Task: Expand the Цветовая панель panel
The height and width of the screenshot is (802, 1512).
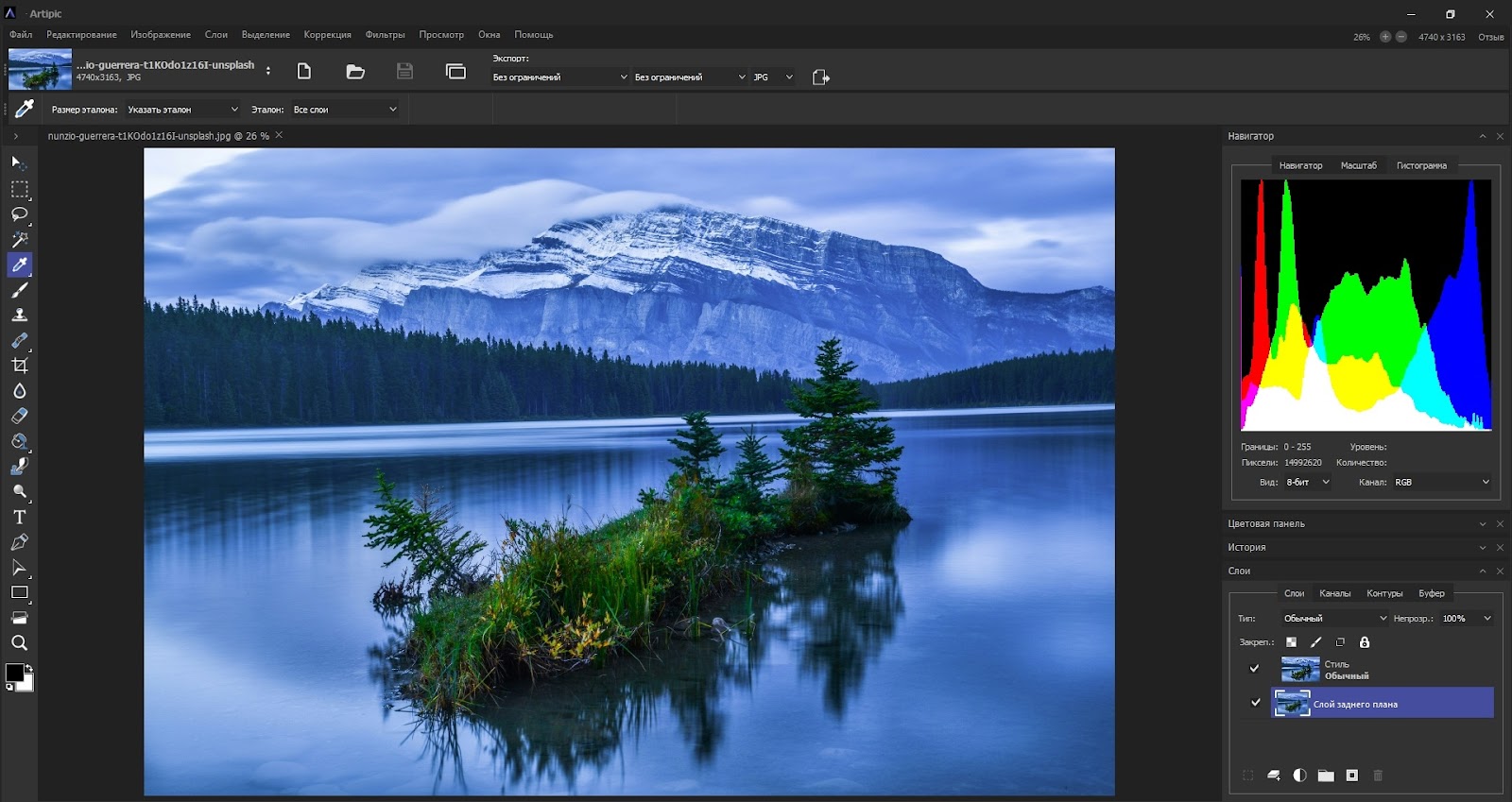Action: pyautogui.click(x=1482, y=524)
